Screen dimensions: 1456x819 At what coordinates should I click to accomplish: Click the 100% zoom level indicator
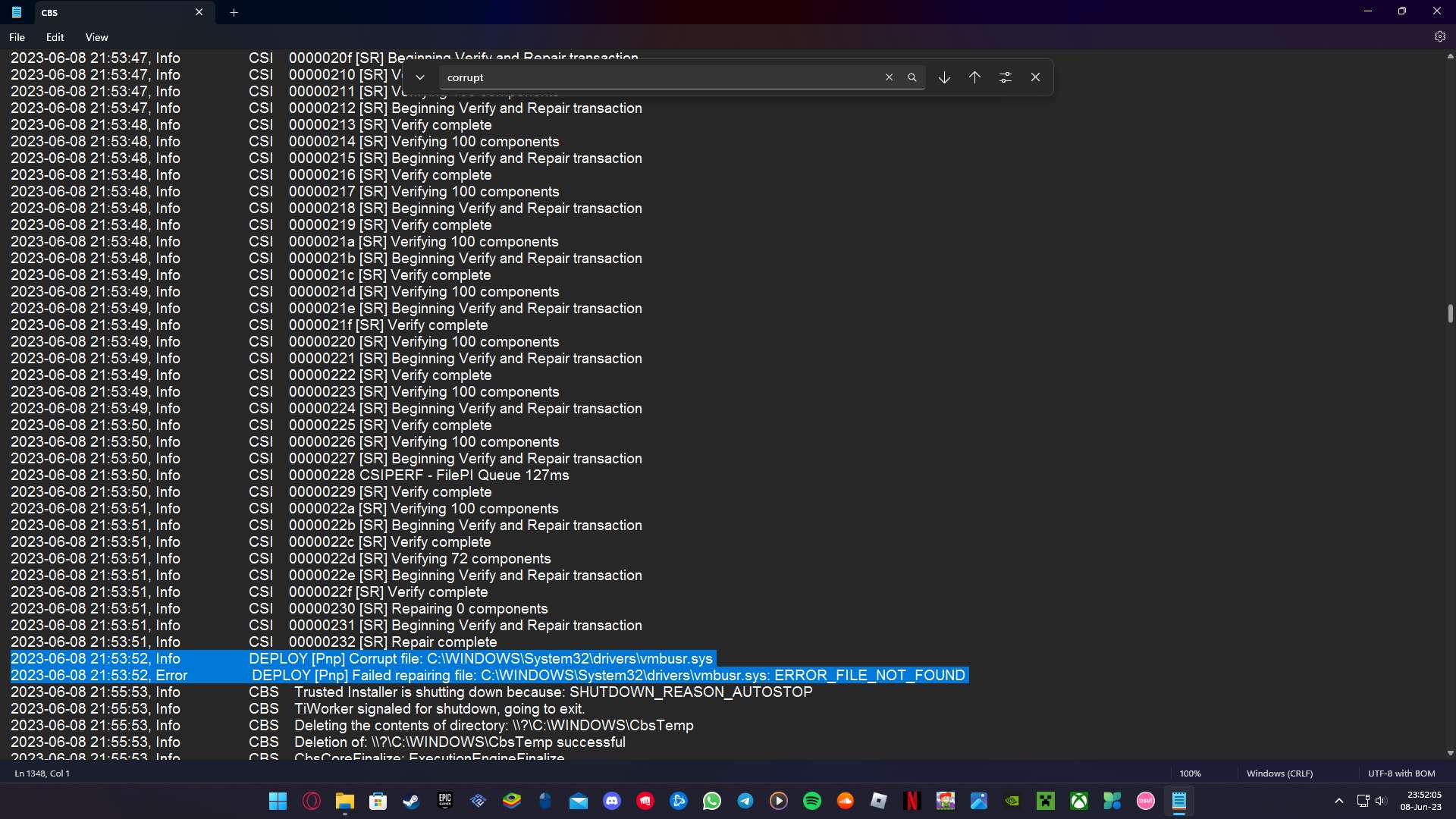point(1191,773)
